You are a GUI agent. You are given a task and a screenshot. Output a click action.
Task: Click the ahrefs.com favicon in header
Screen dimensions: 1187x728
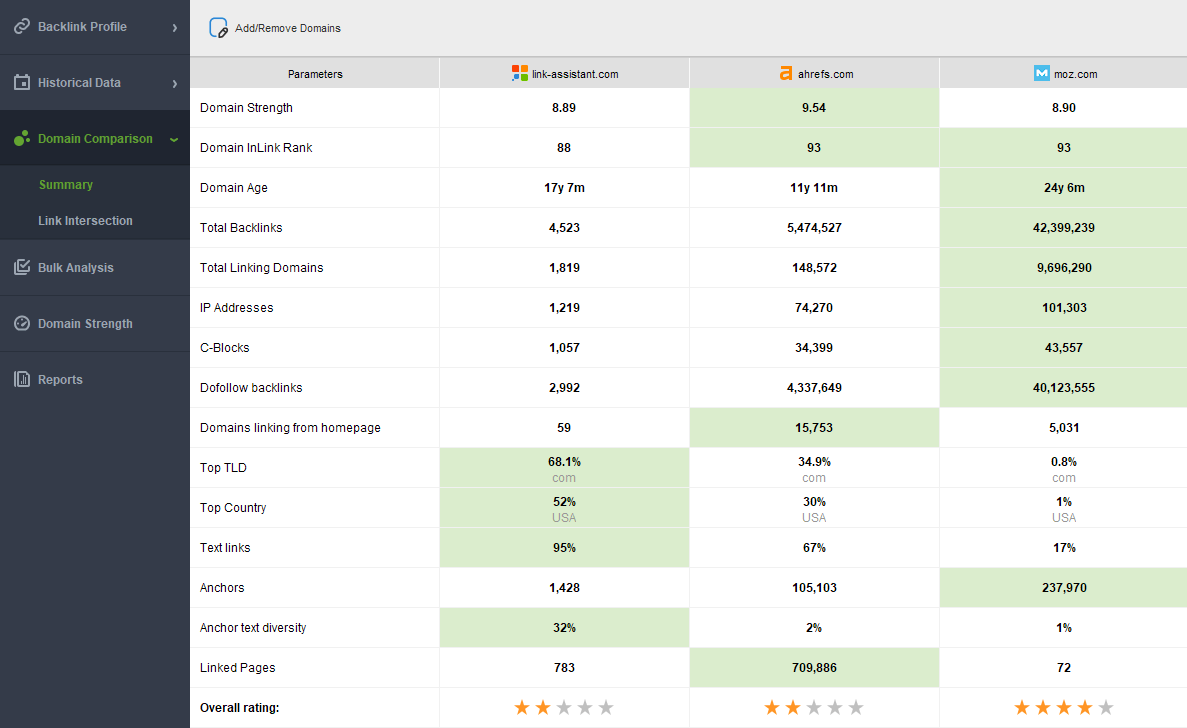click(786, 73)
